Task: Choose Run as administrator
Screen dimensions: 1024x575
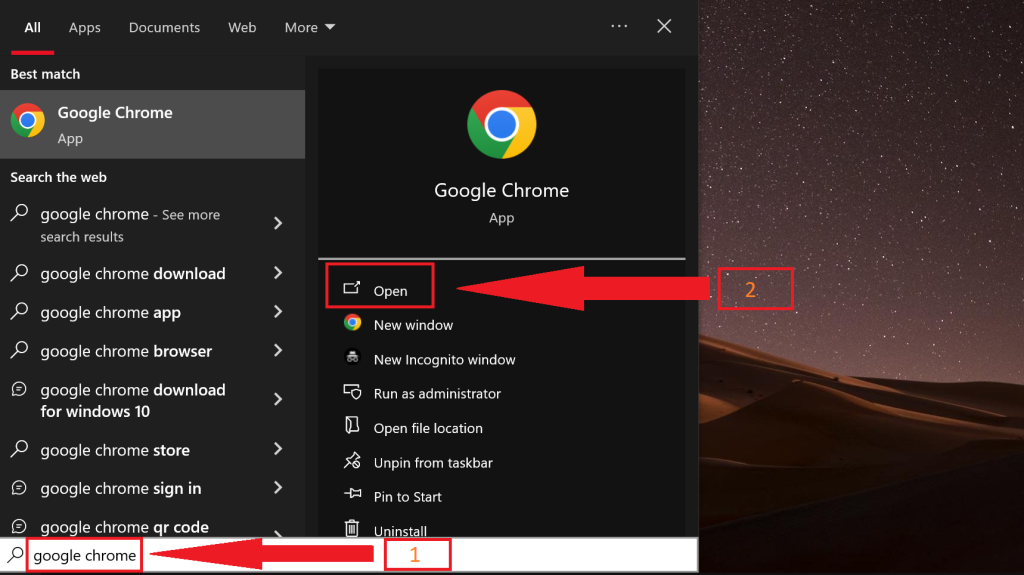Action: coord(437,393)
